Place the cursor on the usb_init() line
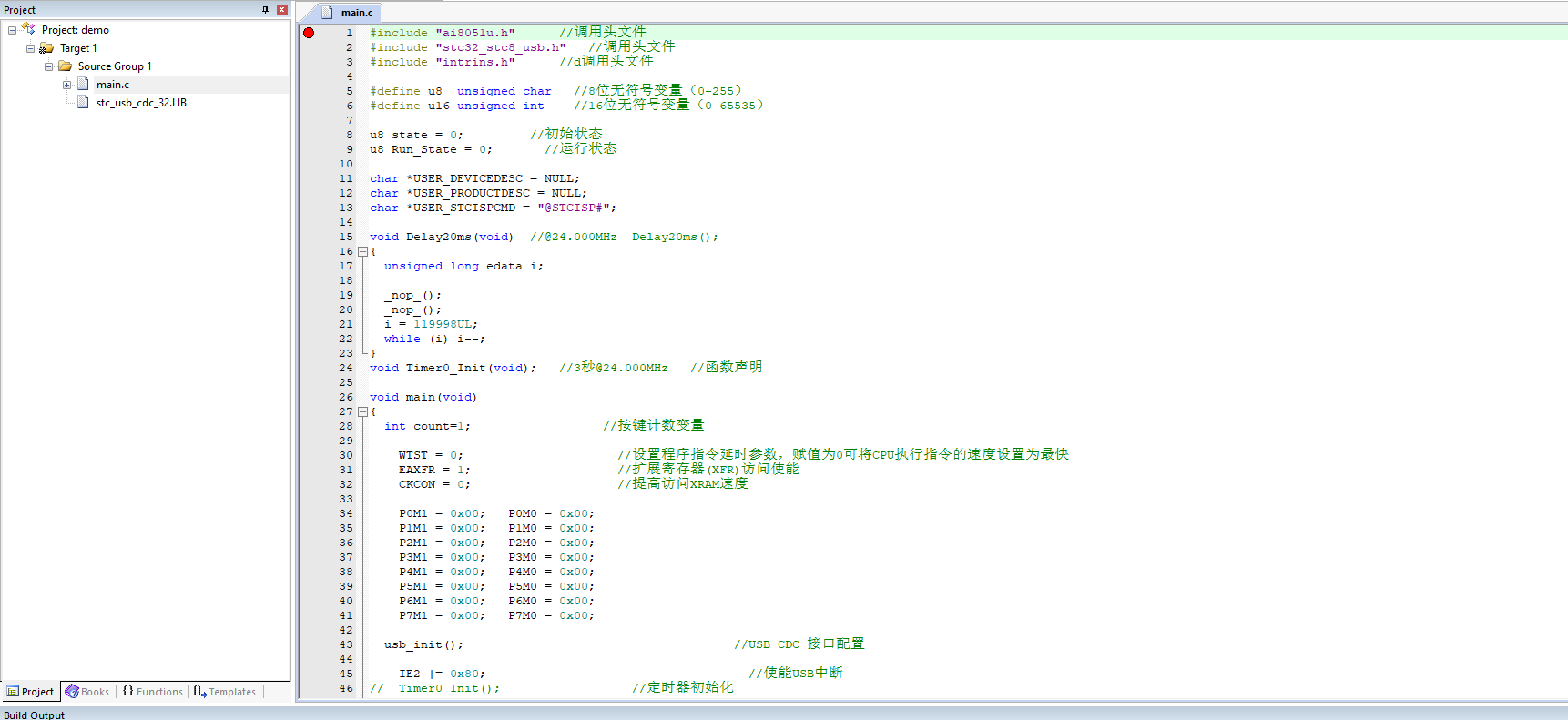 pos(423,644)
